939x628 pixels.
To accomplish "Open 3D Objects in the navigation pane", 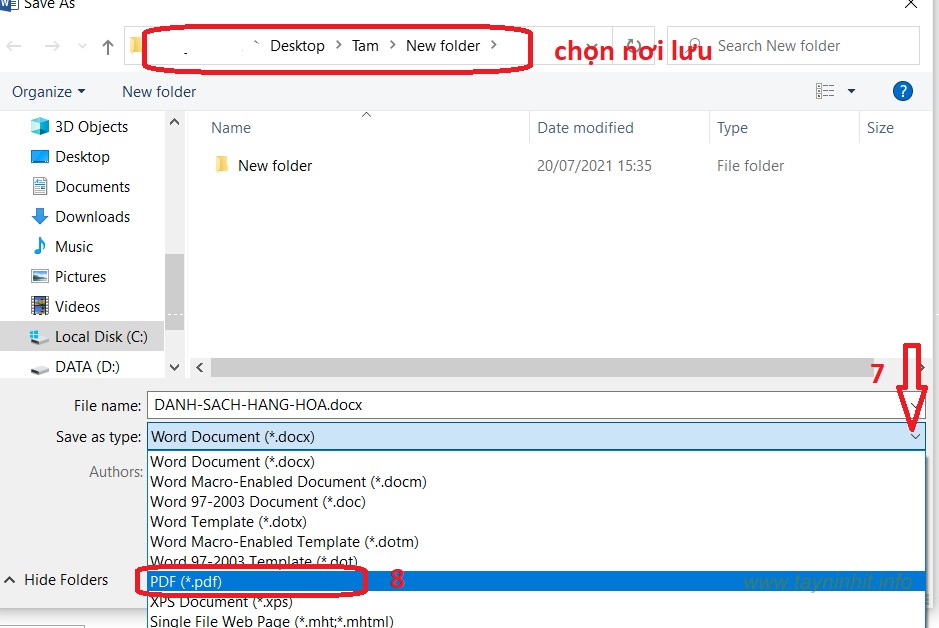I will pyautogui.click(x=91, y=127).
